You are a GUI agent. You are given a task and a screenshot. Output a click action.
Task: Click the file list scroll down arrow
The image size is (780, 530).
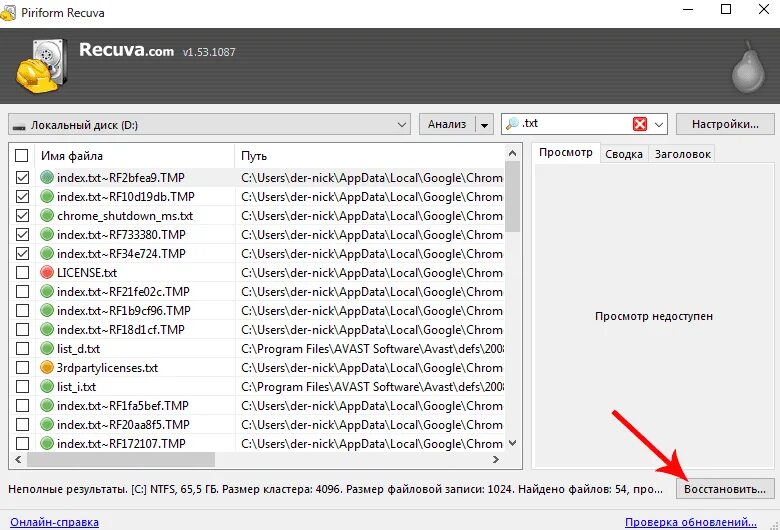coord(513,443)
